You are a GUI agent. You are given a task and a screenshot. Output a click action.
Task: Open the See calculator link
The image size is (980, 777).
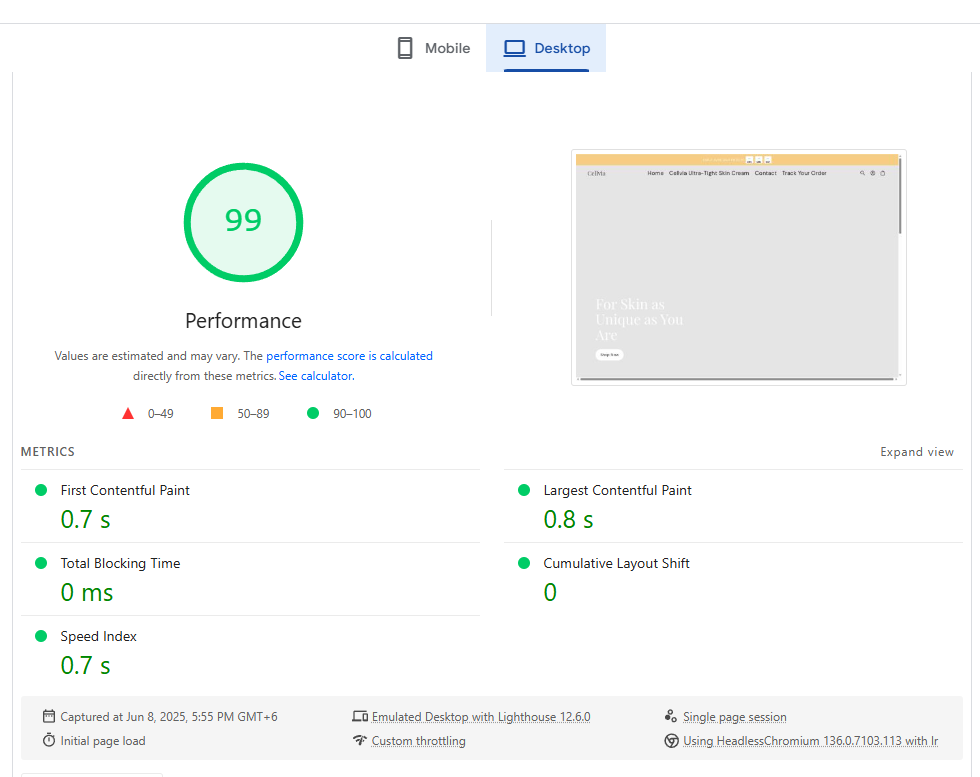click(315, 376)
